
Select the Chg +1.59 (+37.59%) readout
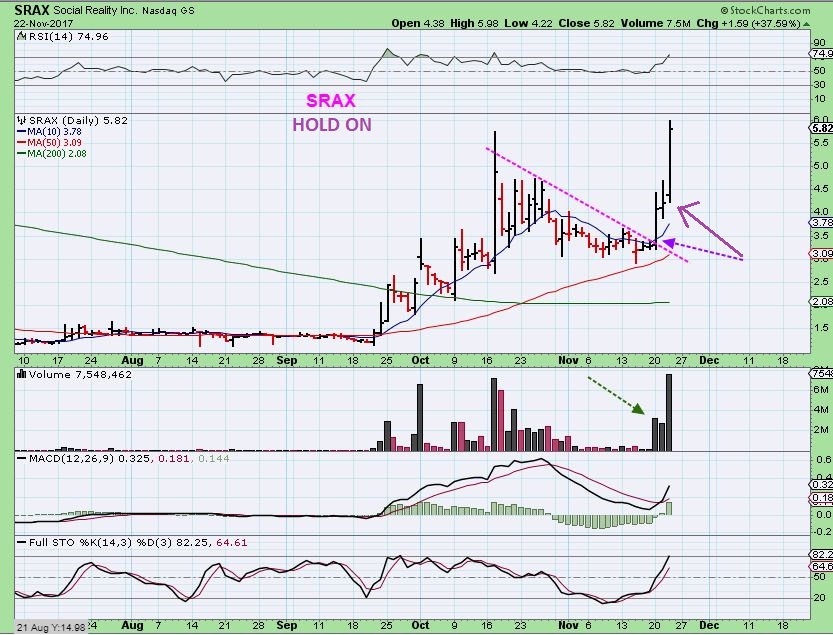[748, 23]
